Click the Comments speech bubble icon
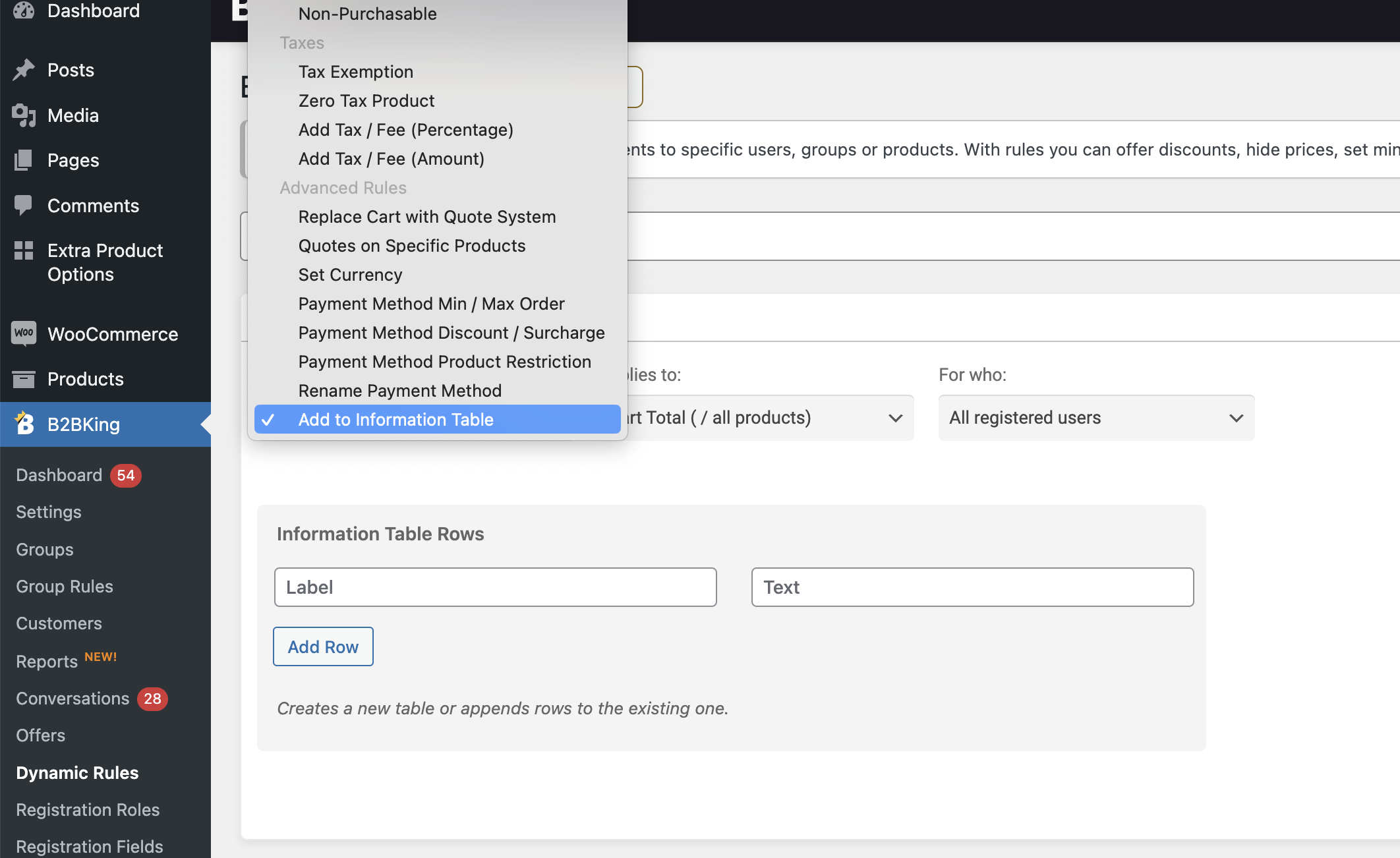This screenshot has width=1400, height=858. tap(24, 206)
